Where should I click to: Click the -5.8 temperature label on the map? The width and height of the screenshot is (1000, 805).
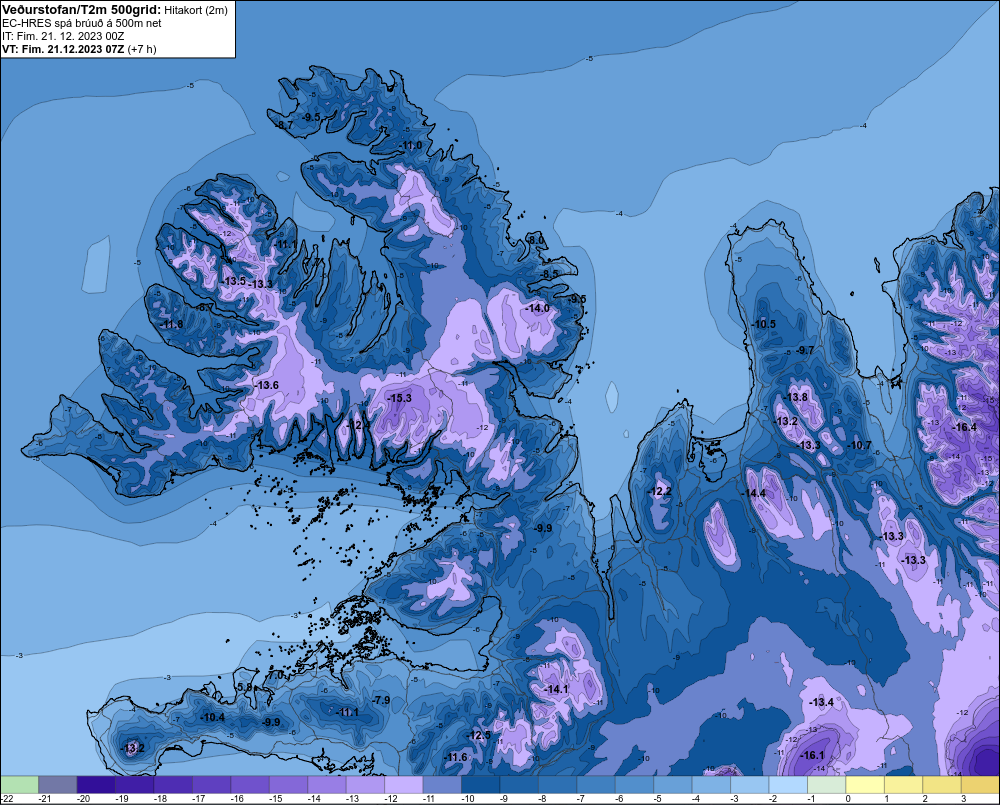(244, 688)
